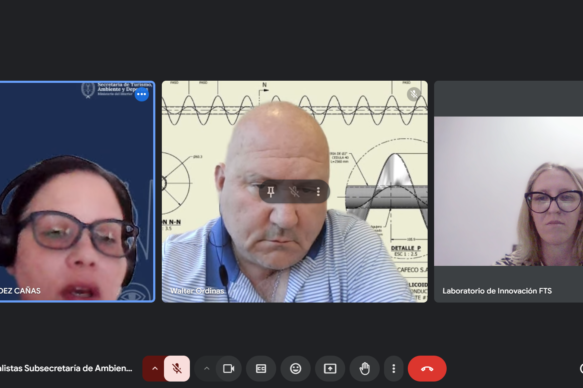
Task: Click the muted mic indicator on Walter's tile
Action: (414, 94)
